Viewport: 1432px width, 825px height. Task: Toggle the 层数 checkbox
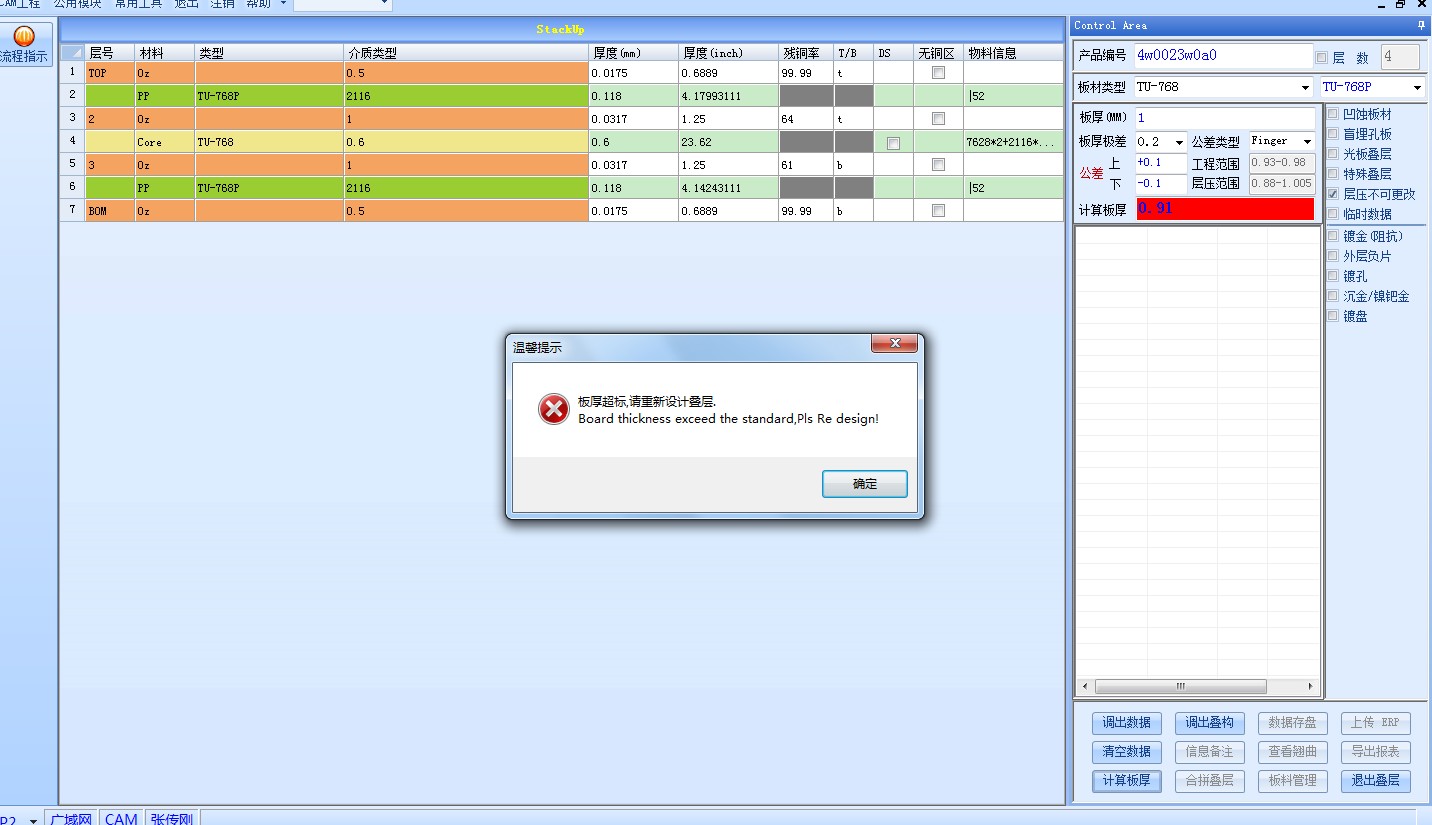point(1322,58)
